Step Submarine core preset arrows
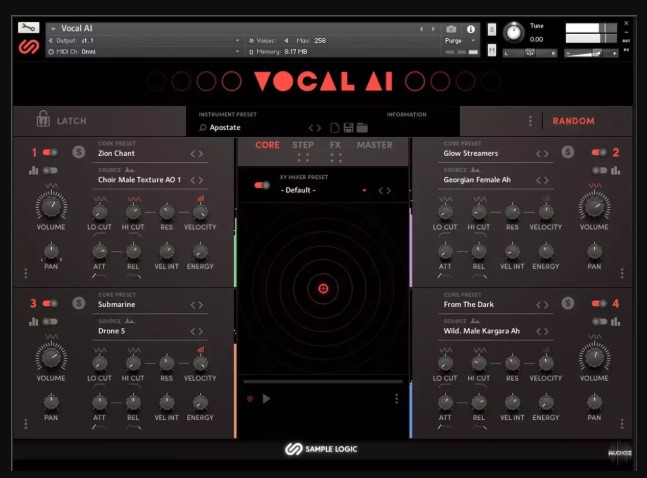The width and height of the screenshot is (647, 478). pos(197,305)
